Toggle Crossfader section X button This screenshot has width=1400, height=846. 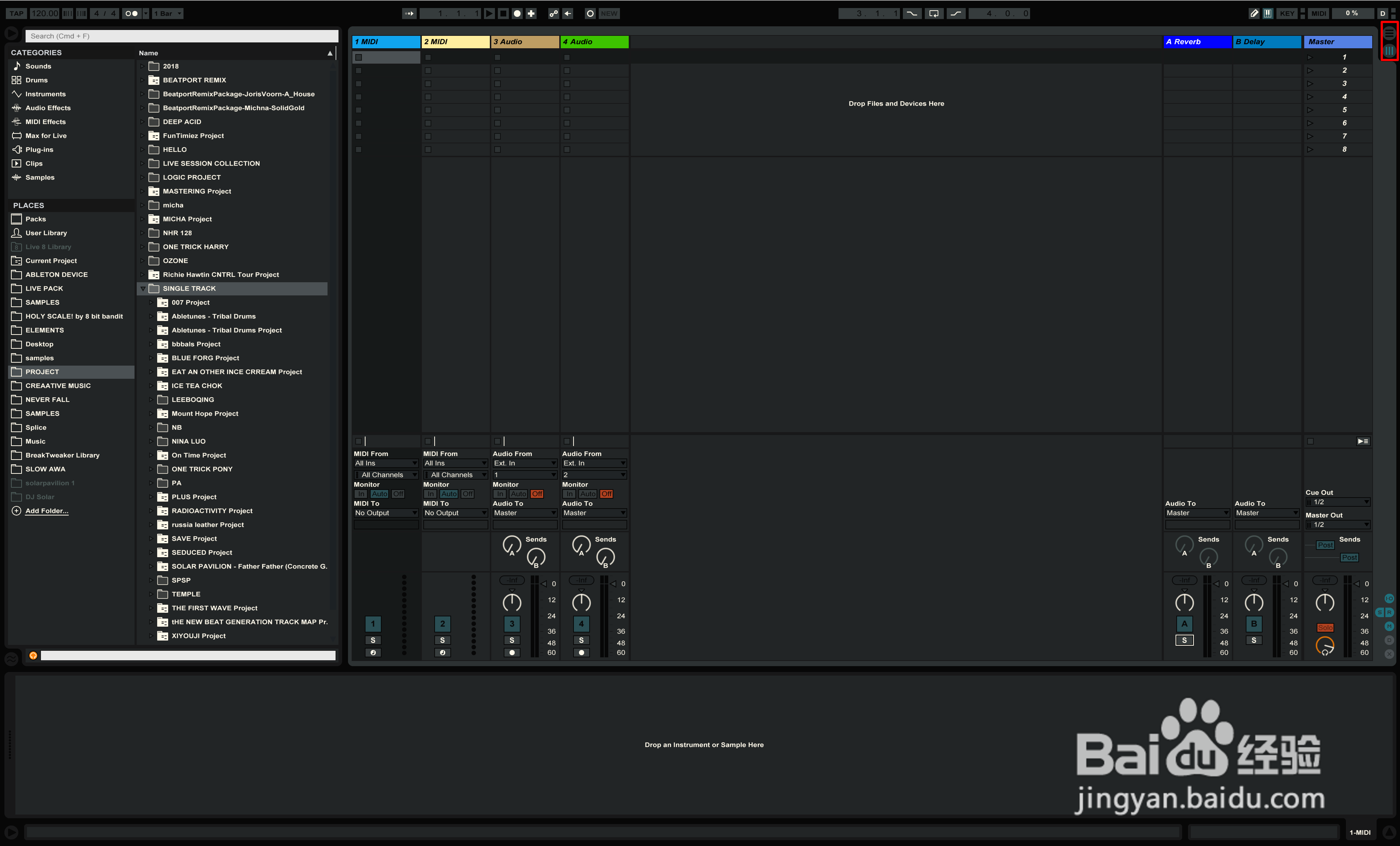tap(1389, 653)
